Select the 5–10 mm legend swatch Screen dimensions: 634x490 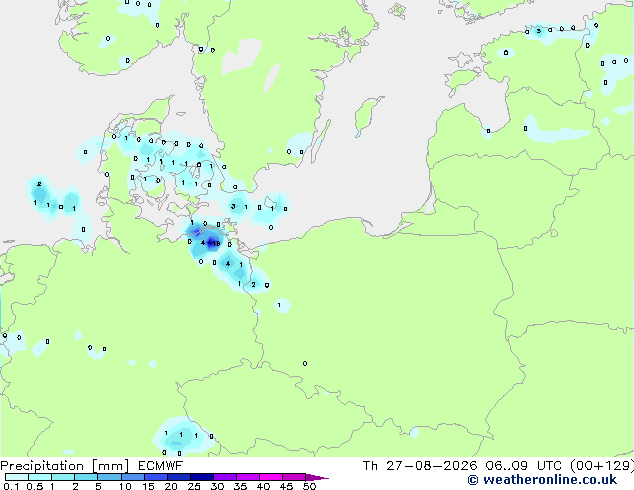[109, 477]
